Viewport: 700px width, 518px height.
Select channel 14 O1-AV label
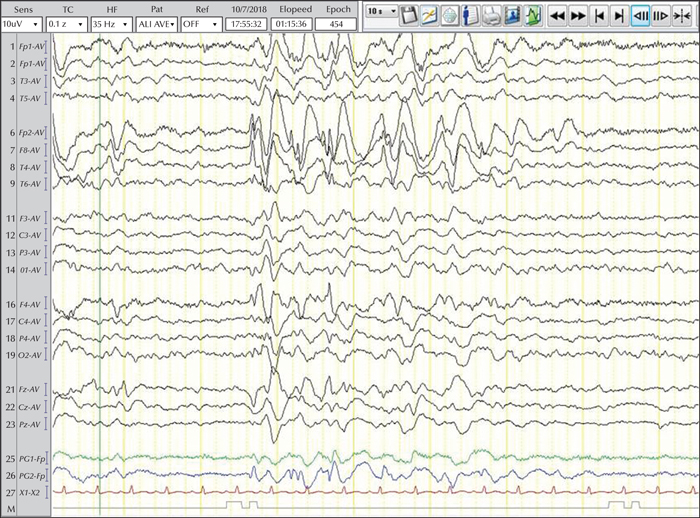30,270
